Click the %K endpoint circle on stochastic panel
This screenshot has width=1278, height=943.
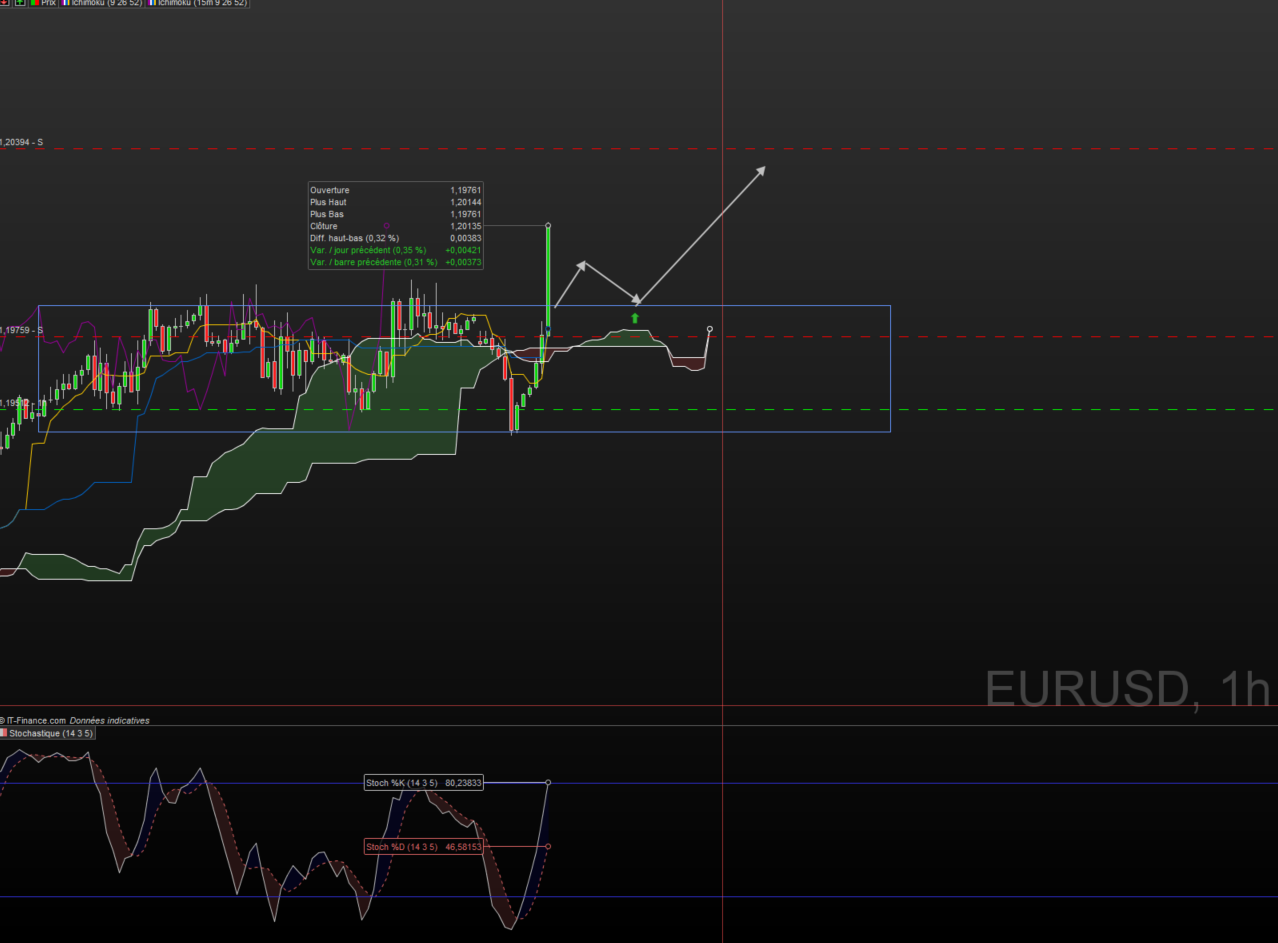click(x=548, y=782)
